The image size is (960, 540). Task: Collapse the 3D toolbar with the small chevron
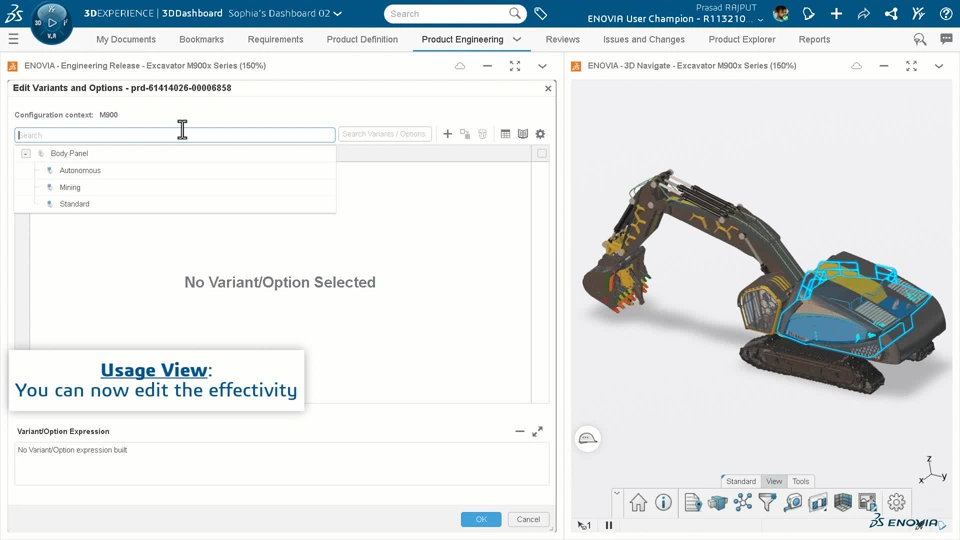click(x=617, y=493)
